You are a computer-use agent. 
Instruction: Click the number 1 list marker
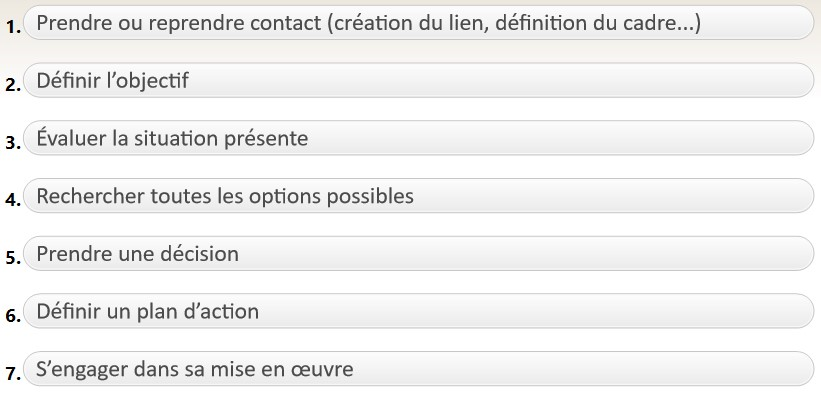click(x=13, y=28)
